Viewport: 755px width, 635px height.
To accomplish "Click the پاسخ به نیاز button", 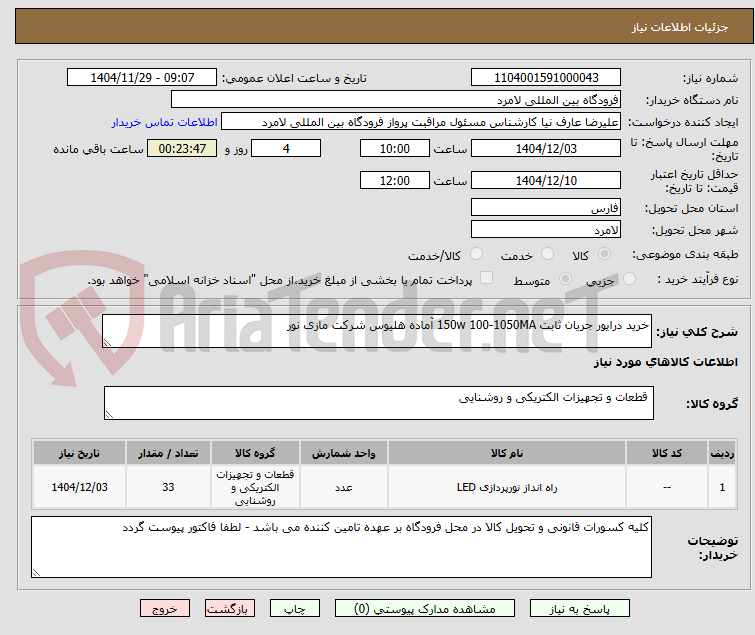I will [x=580, y=609].
